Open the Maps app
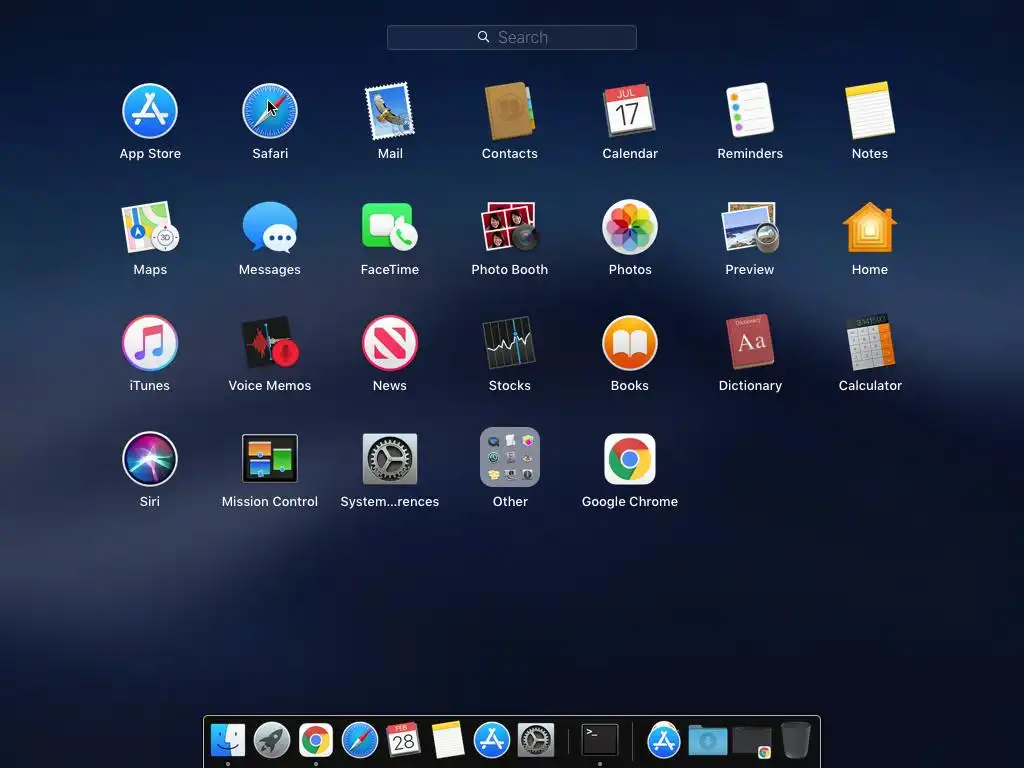The width and height of the screenshot is (1024, 768). [x=150, y=227]
